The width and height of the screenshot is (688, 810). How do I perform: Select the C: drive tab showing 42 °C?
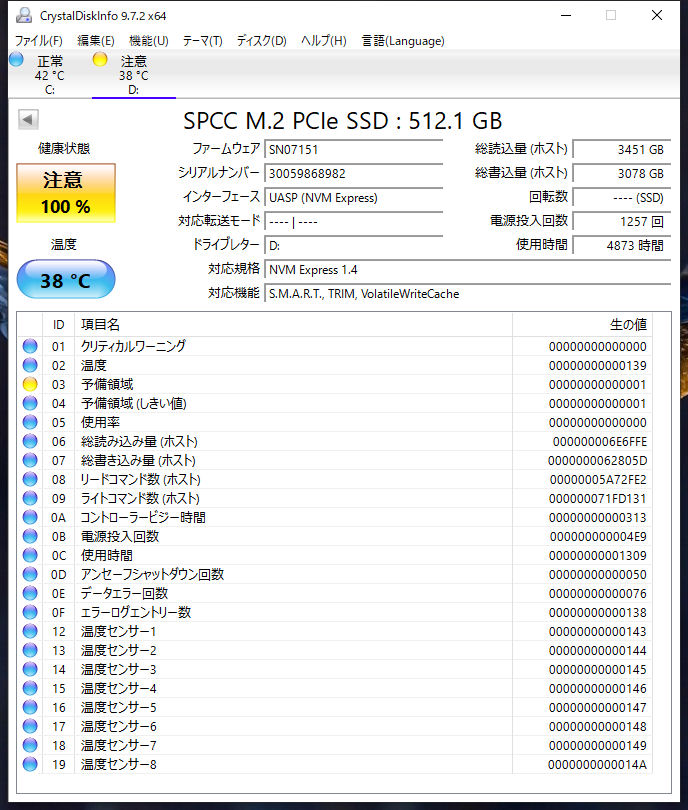click(x=49, y=76)
